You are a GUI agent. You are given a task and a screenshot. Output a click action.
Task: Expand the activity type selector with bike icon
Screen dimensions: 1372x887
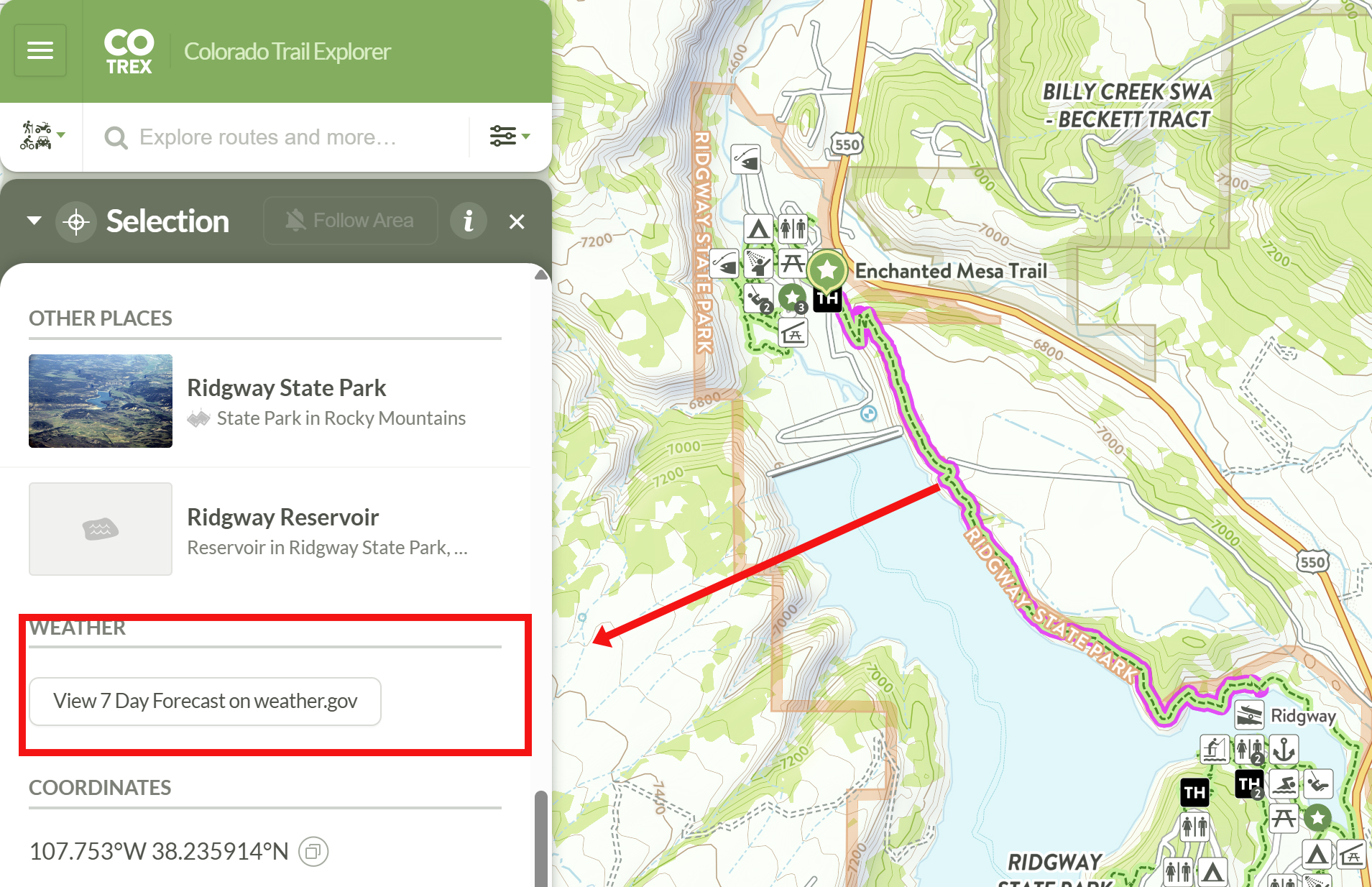pyautogui.click(x=41, y=136)
